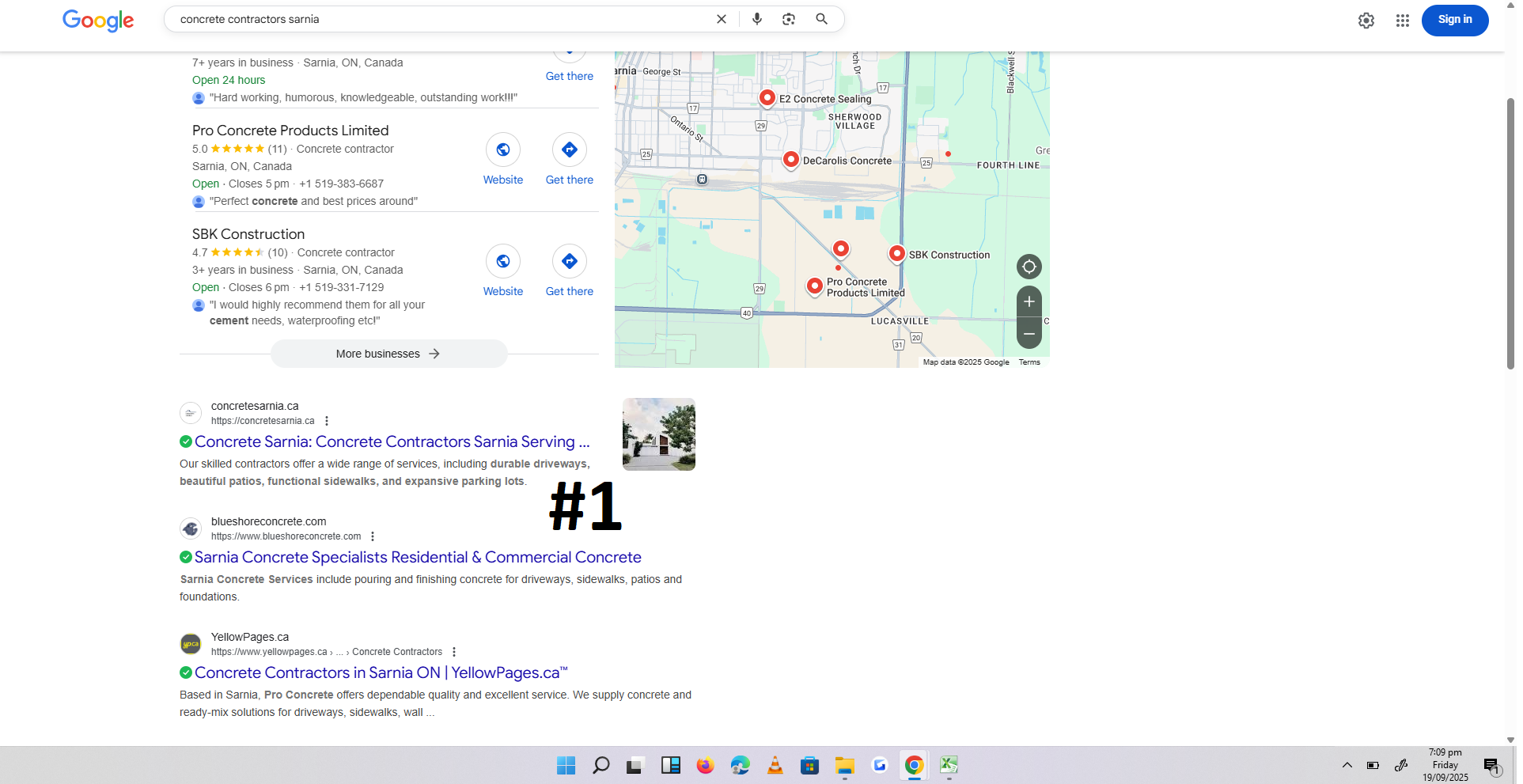Open Concrete Sarnia: Concrete Contractors result

(392, 441)
